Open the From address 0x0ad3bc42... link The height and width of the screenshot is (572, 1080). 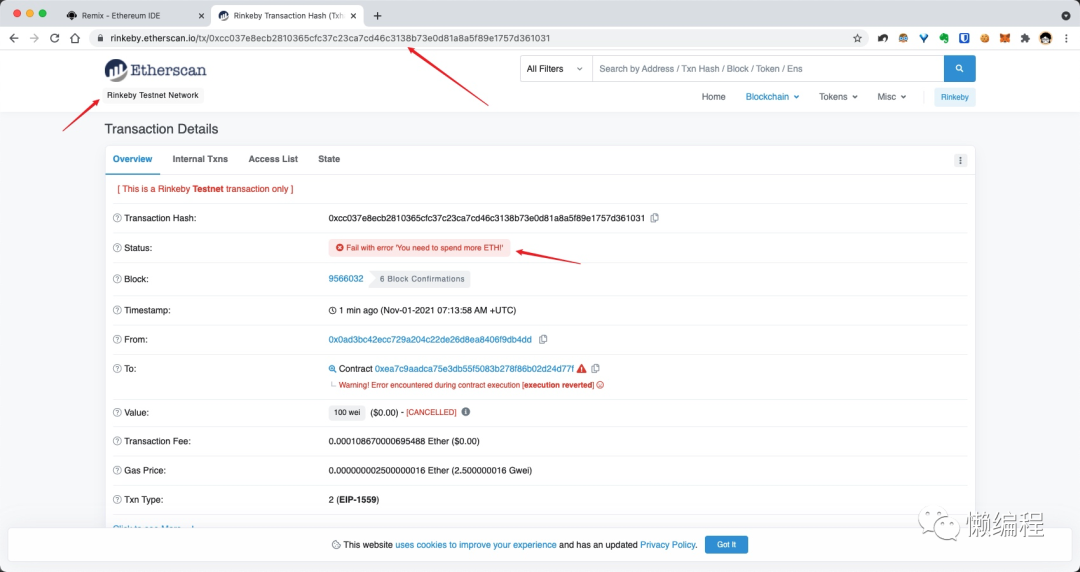430,339
